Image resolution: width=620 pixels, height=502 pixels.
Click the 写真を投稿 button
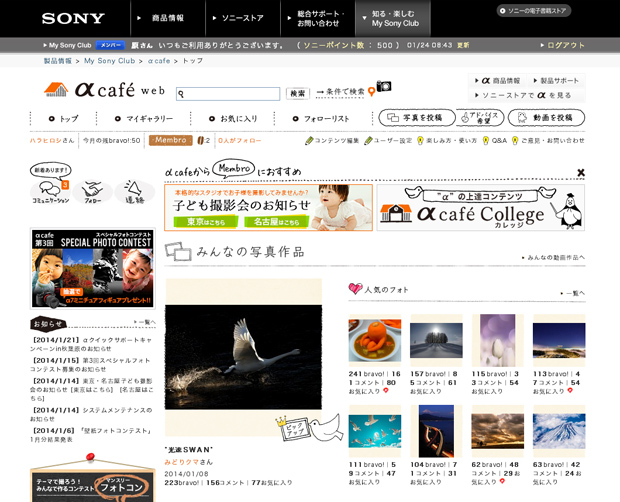(416, 118)
